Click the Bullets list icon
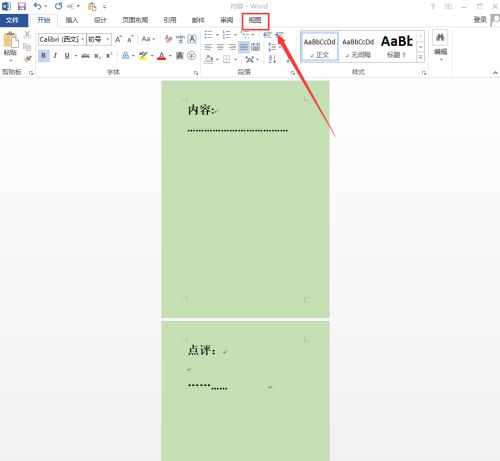500x461 pixels. click(208, 34)
